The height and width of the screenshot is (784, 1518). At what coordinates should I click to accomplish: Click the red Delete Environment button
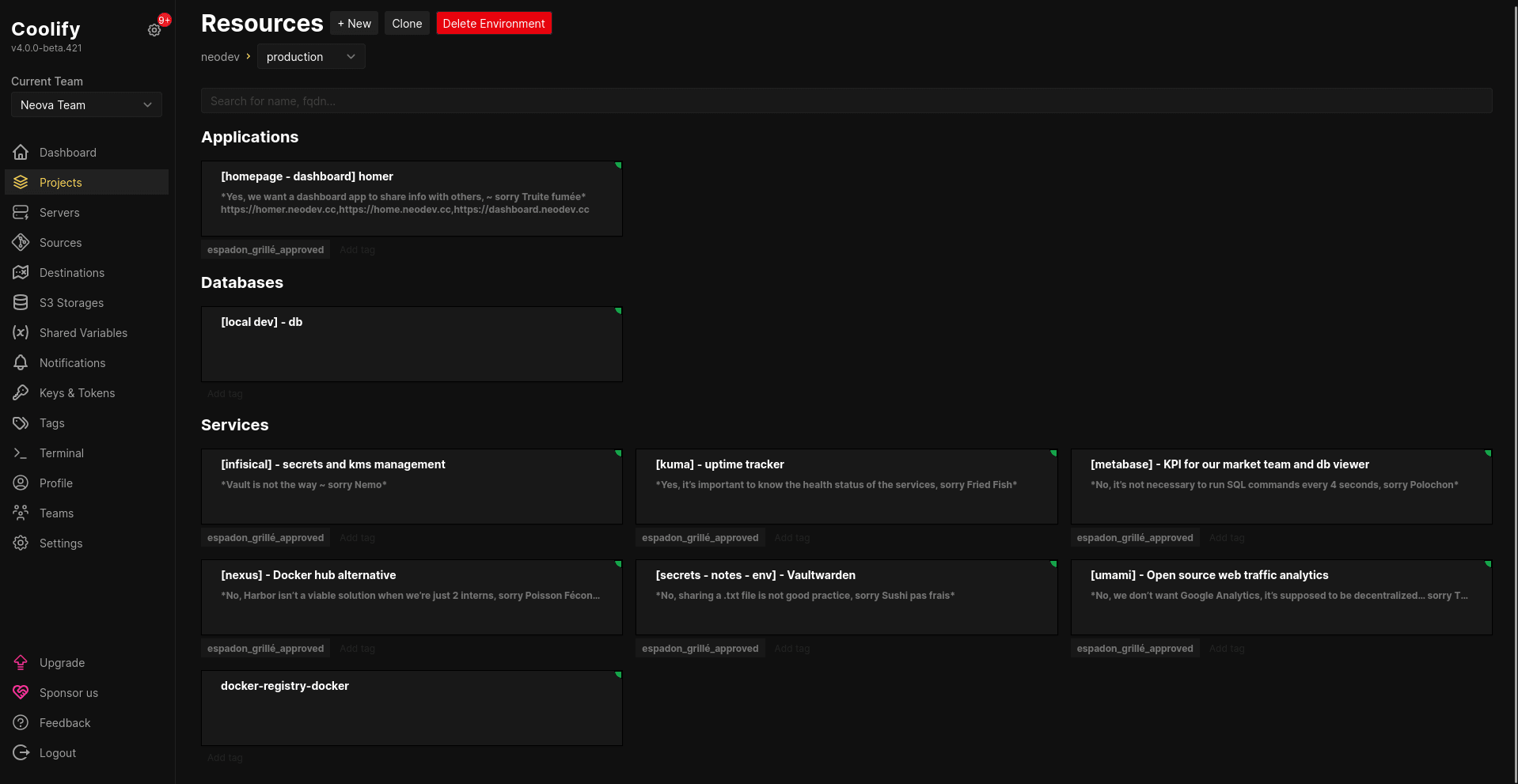(x=493, y=24)
